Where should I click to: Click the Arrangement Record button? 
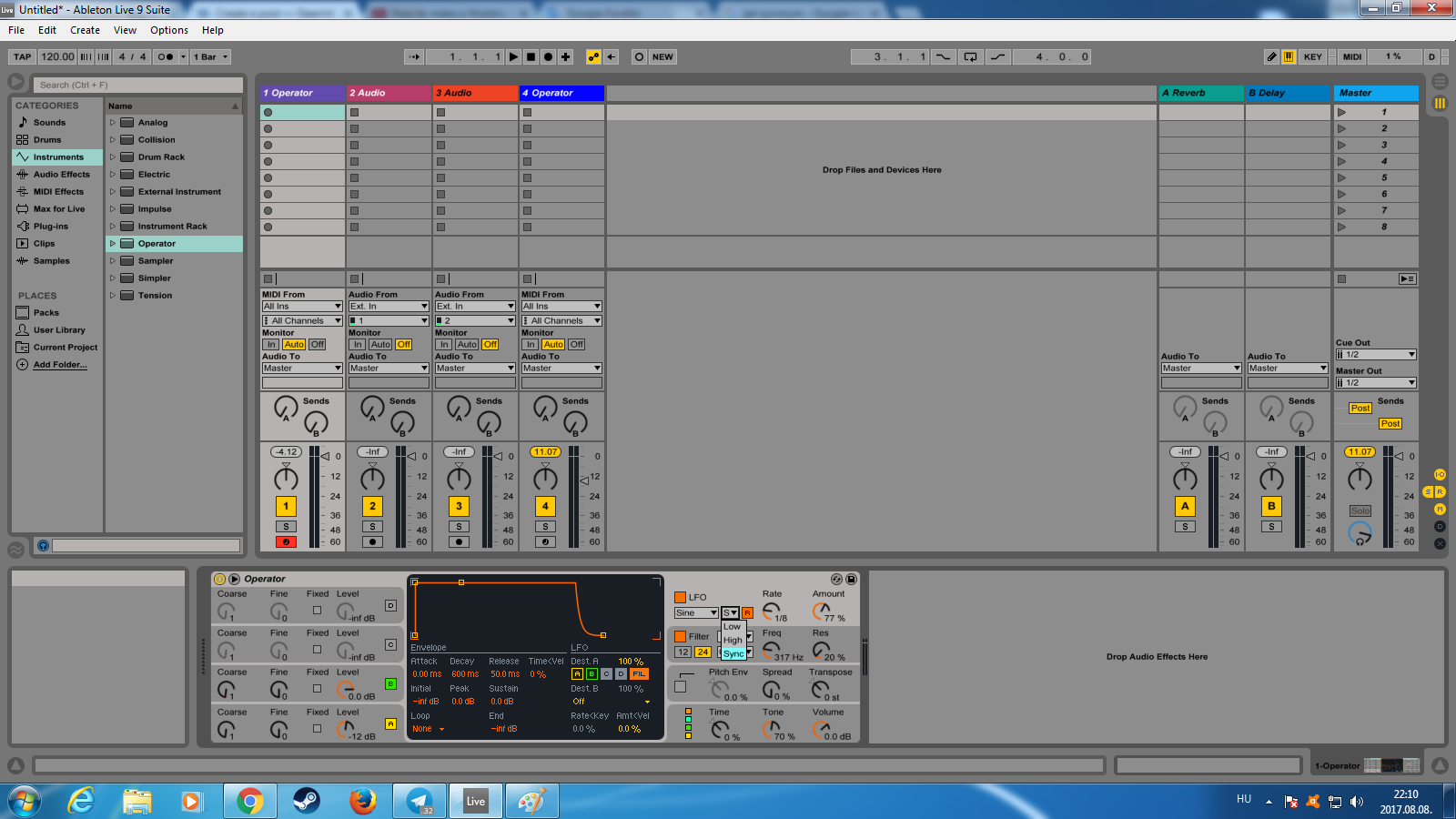pos(549,56)
